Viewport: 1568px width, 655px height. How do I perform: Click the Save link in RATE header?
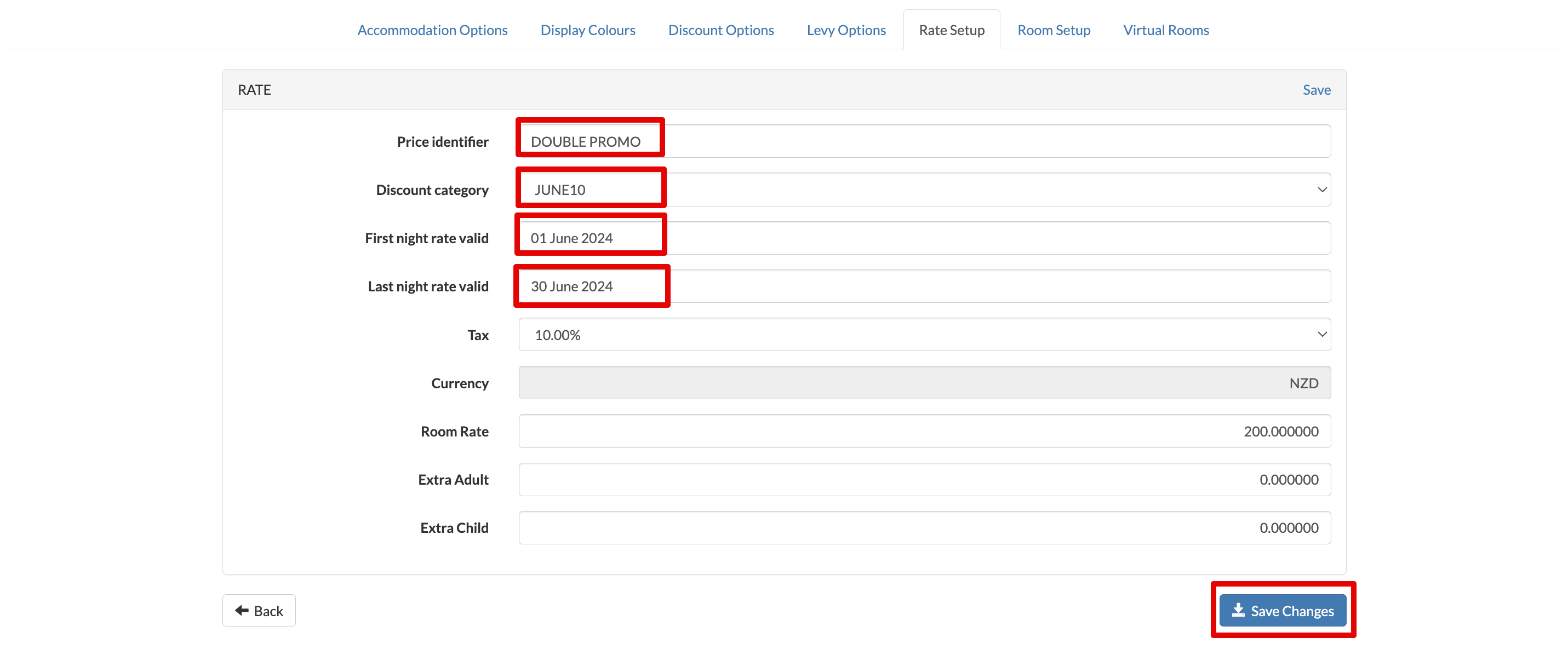click(x=1316, y=89)
